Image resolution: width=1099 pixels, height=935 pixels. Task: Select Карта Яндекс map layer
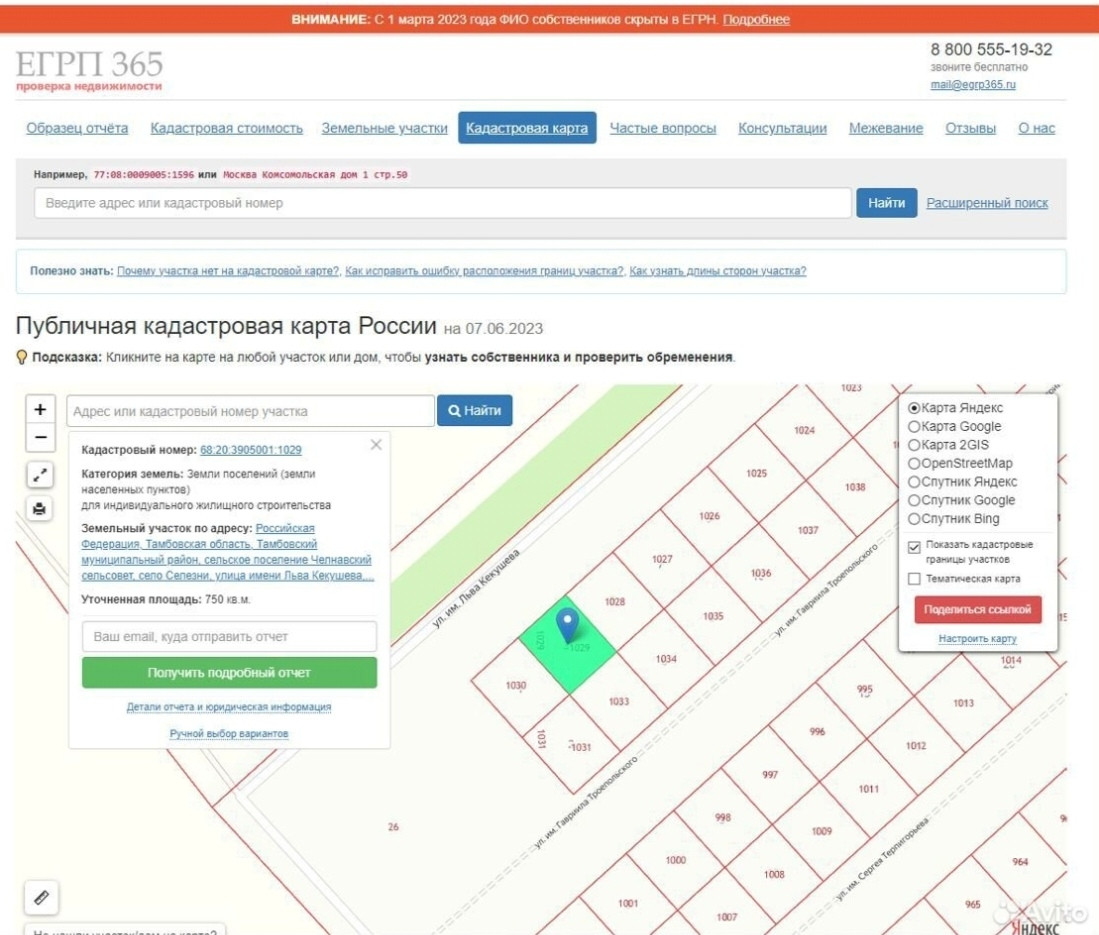pos(914,408)
